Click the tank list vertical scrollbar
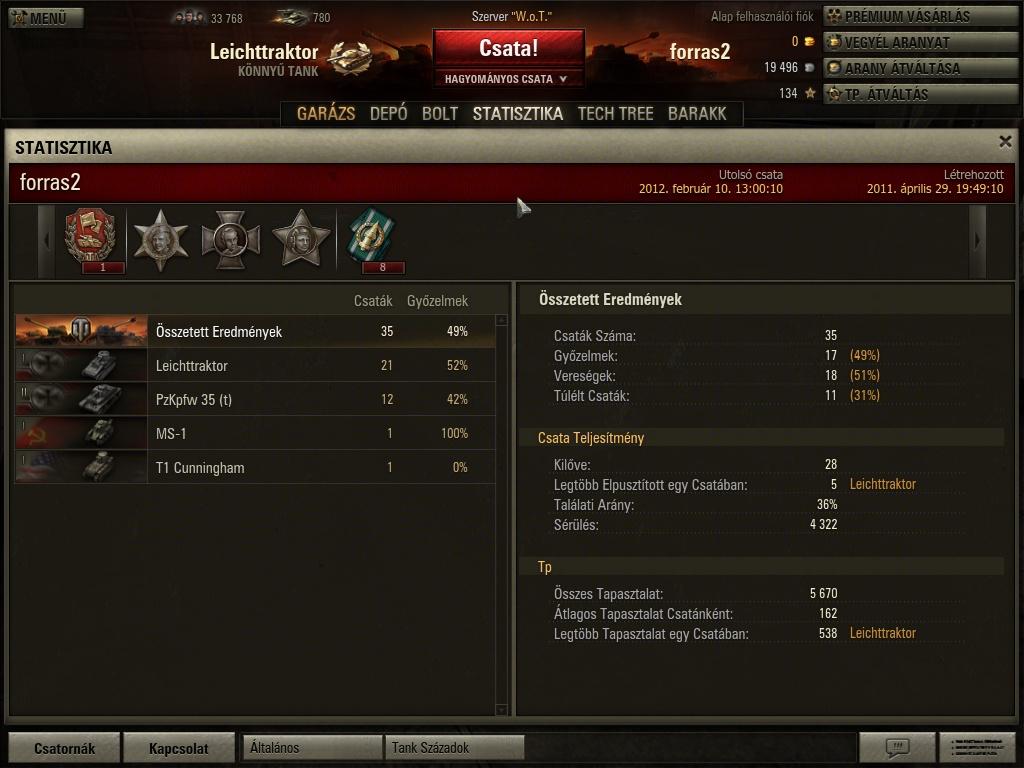 pos(502,515)
